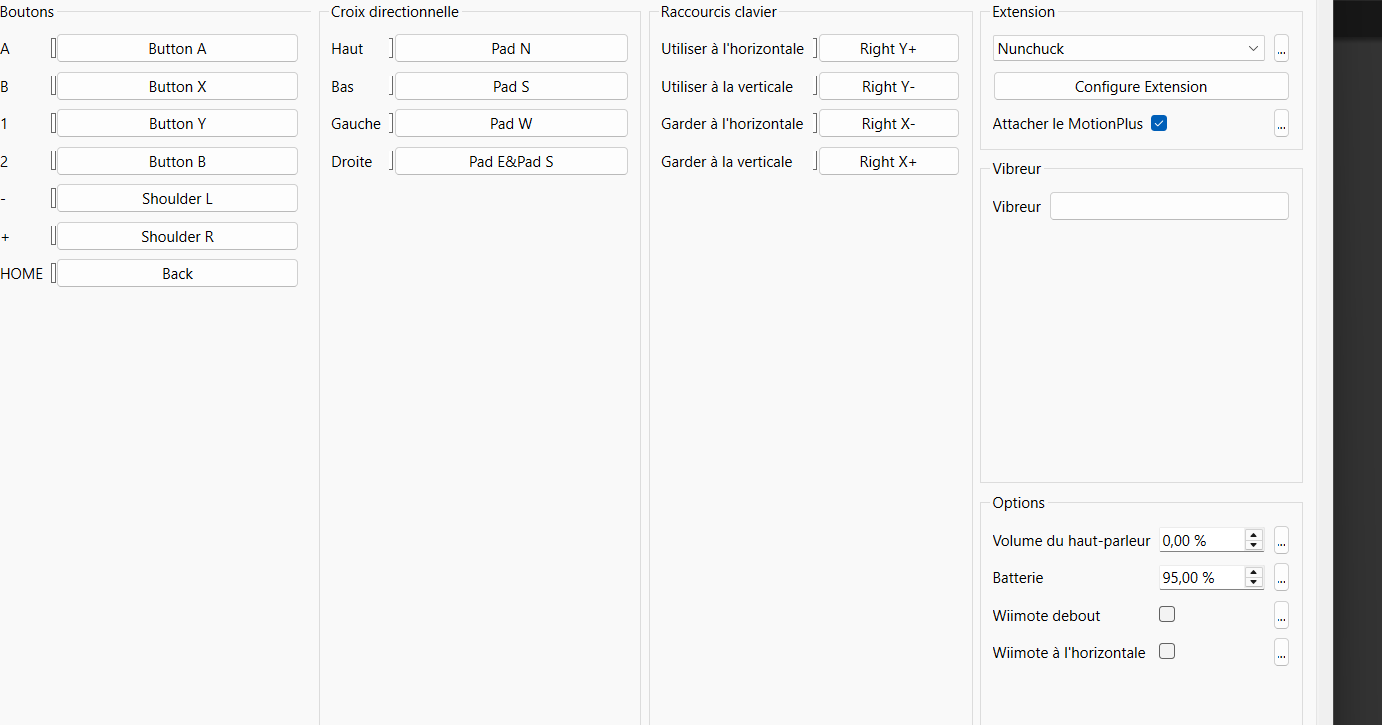Viewport: 1382px width, 725px height.
Task: Click ellipsis button for Wiimote à l'horizontale
Action: coord(1281,653)
